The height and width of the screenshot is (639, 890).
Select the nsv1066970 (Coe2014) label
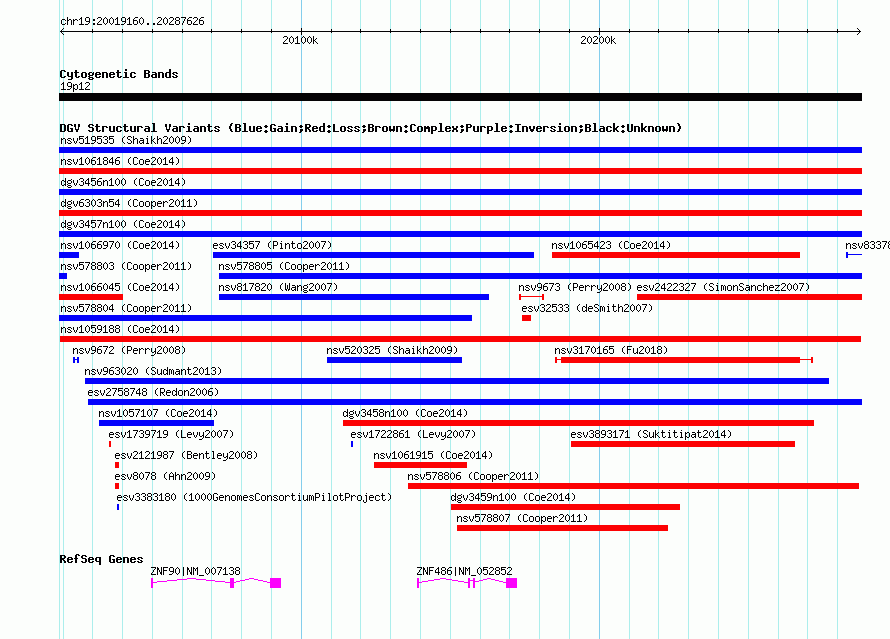pos(120,245)
